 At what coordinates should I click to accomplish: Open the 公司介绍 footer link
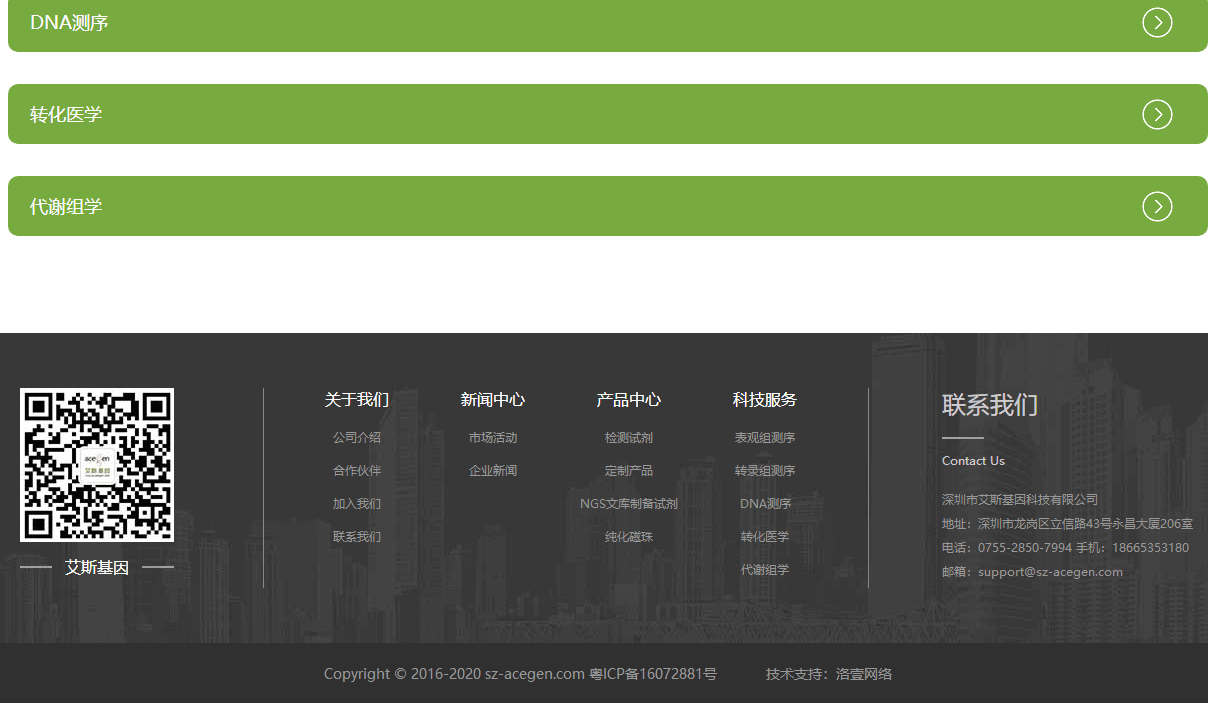[356, 438]
